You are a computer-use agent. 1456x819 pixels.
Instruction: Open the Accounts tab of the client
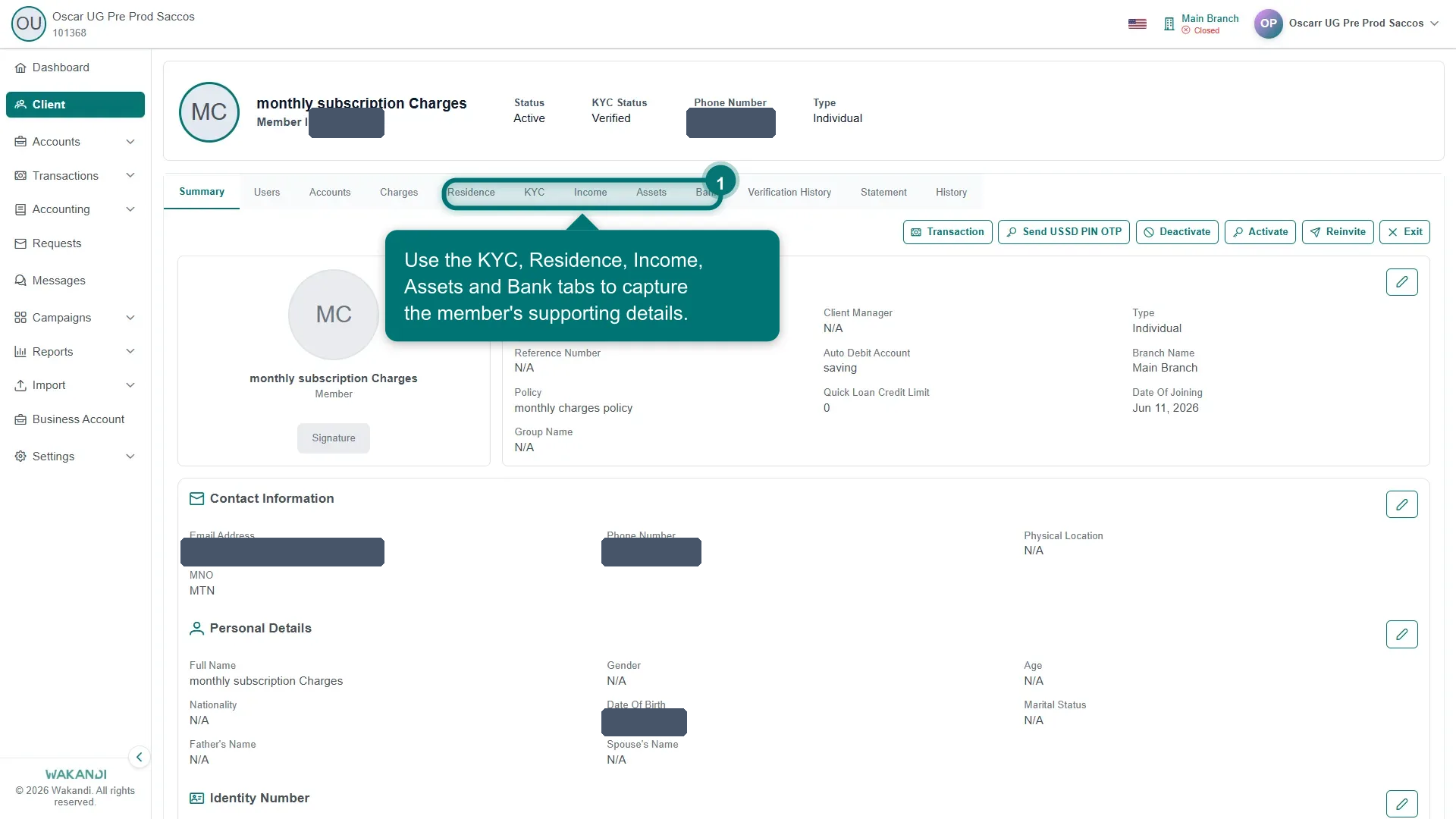[x=330, y=193]
